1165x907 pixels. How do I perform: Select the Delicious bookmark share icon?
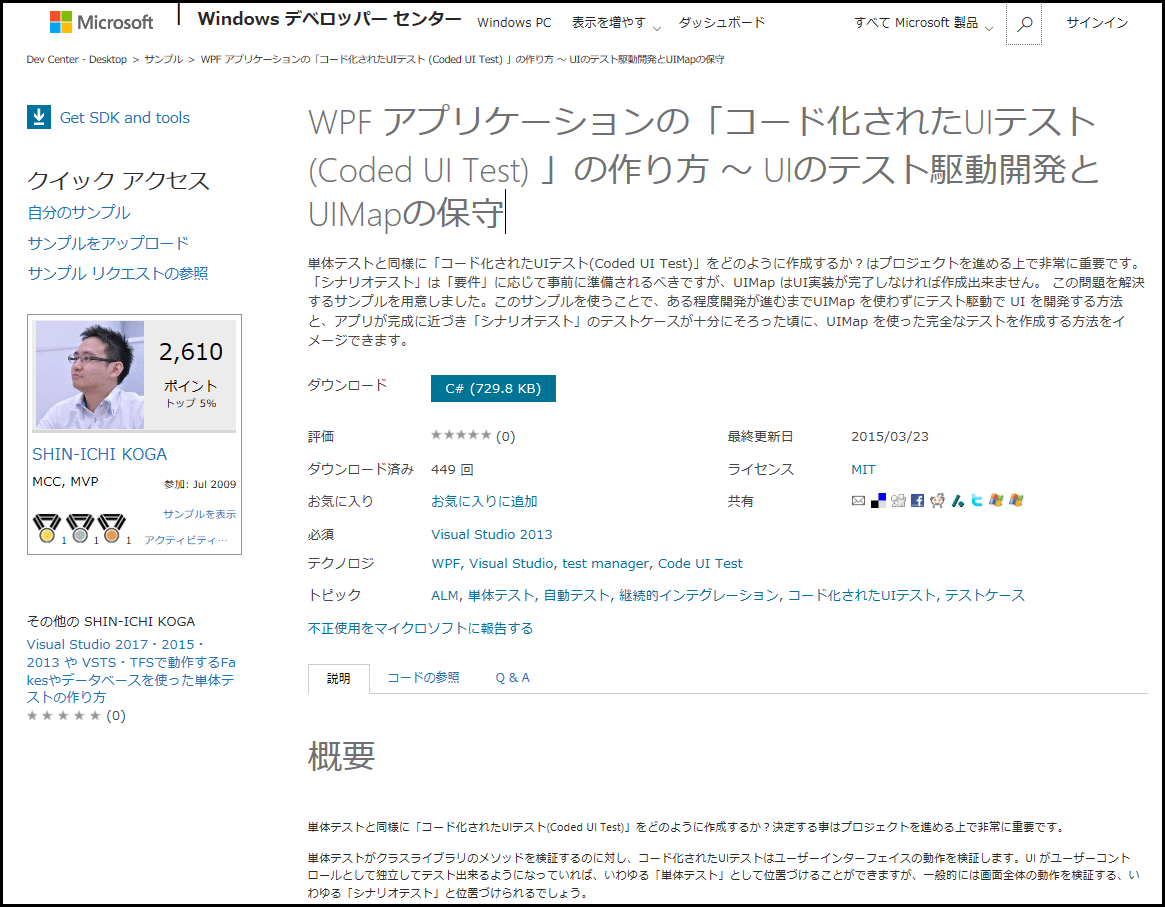click(878, 500)
